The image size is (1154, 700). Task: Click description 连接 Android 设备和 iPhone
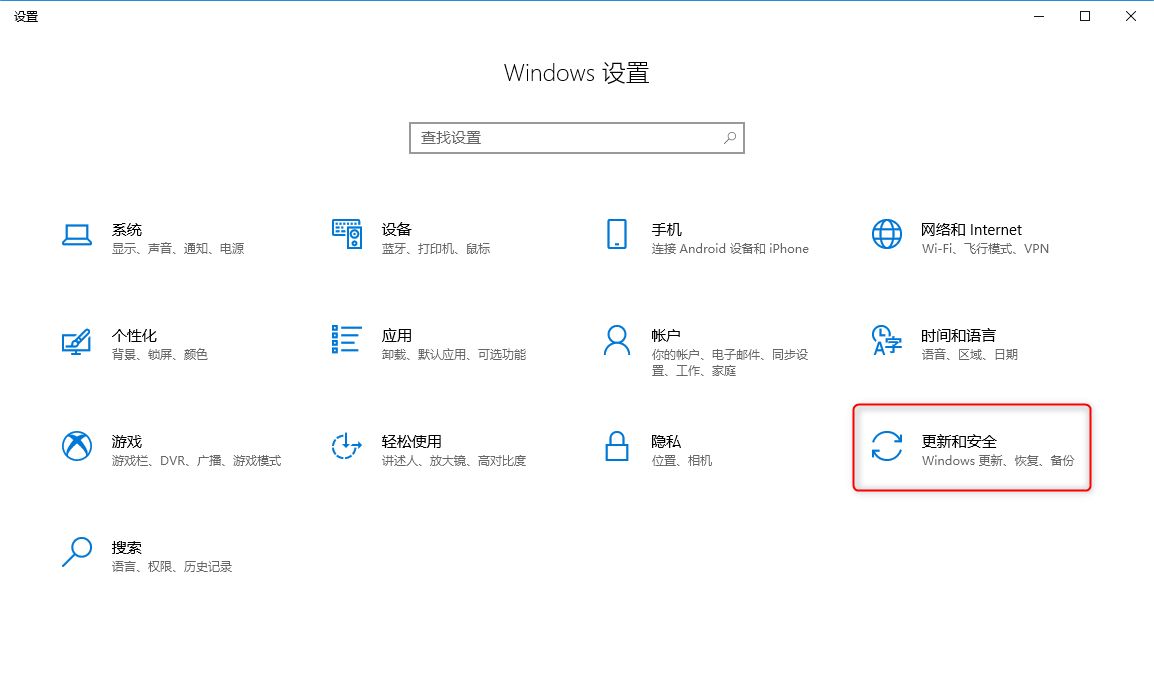tap(730, 249)
